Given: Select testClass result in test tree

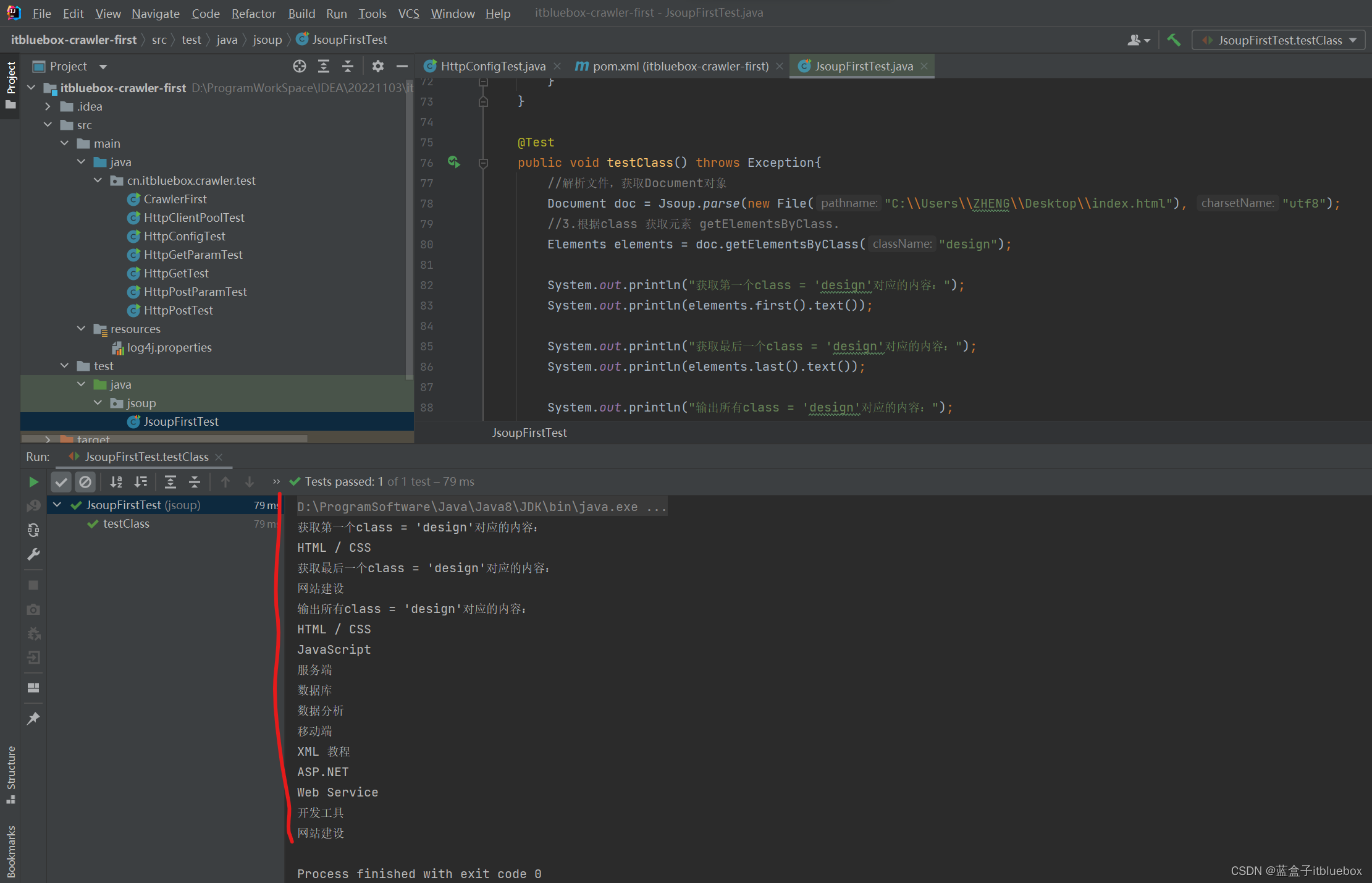Looking at the screenshot, I should click(x=126, y=524).
